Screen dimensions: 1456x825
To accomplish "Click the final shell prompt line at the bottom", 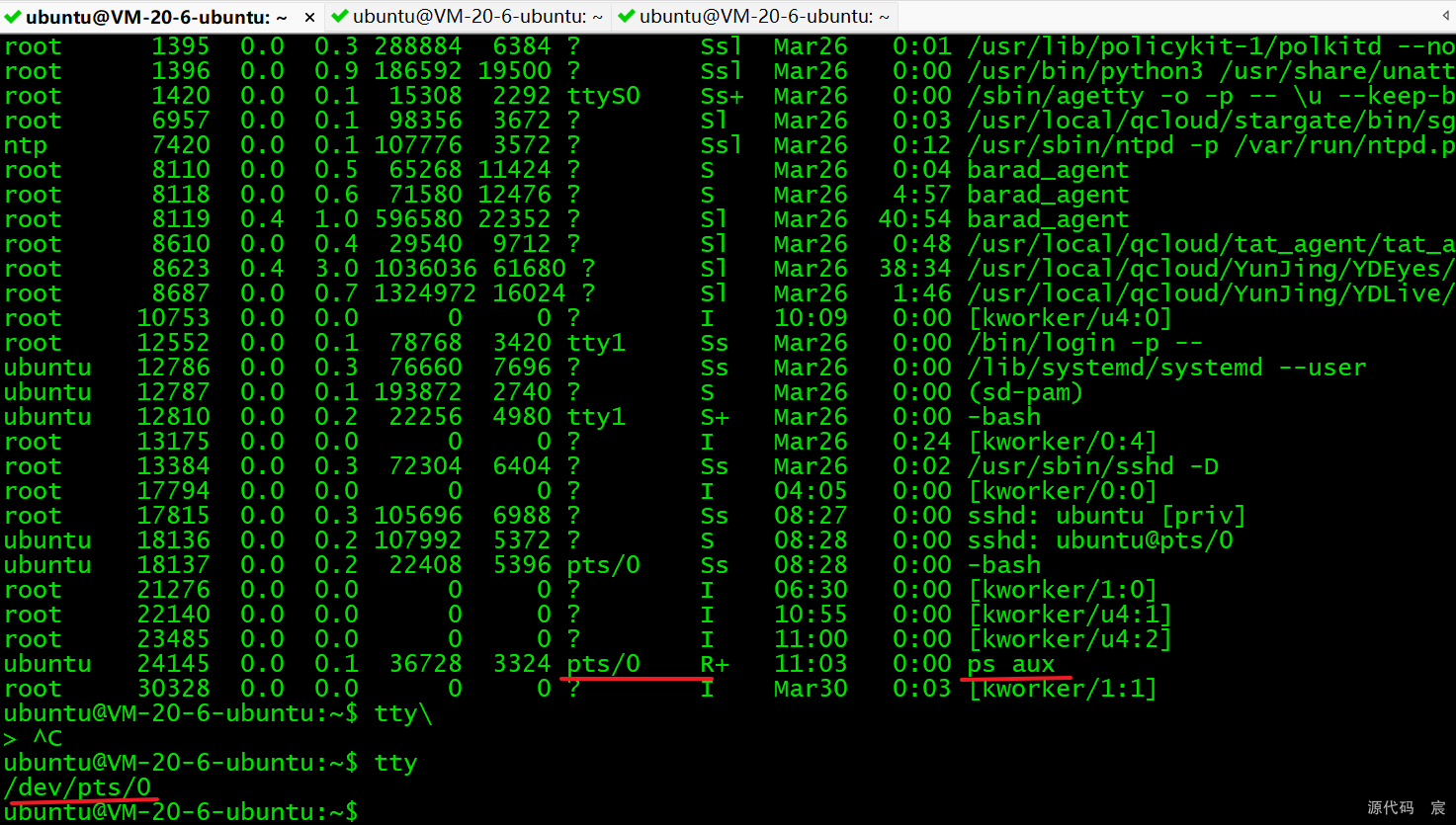I will point(181,813).
